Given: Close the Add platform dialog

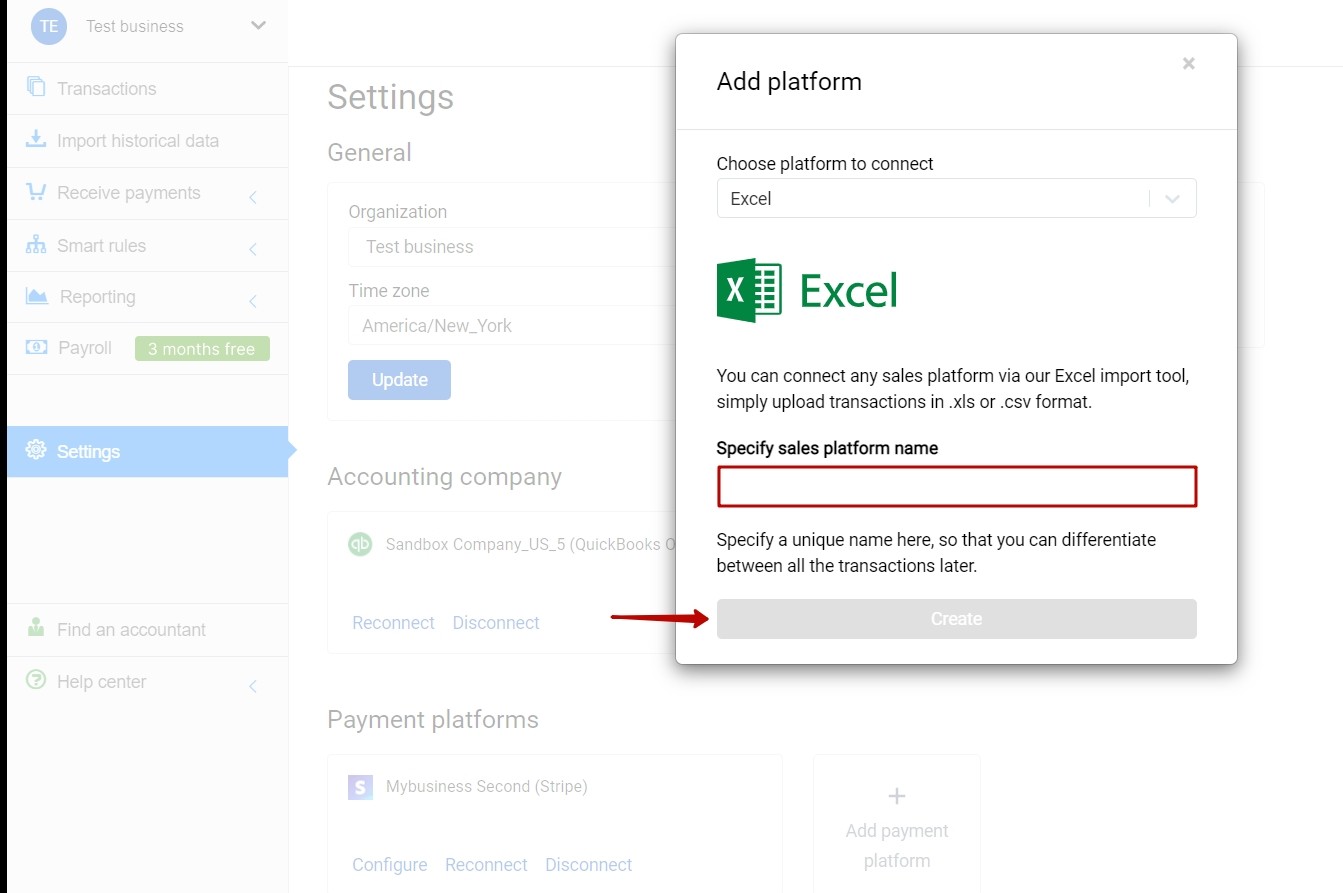Looking at the screenshot, I should click(1188, 64).
